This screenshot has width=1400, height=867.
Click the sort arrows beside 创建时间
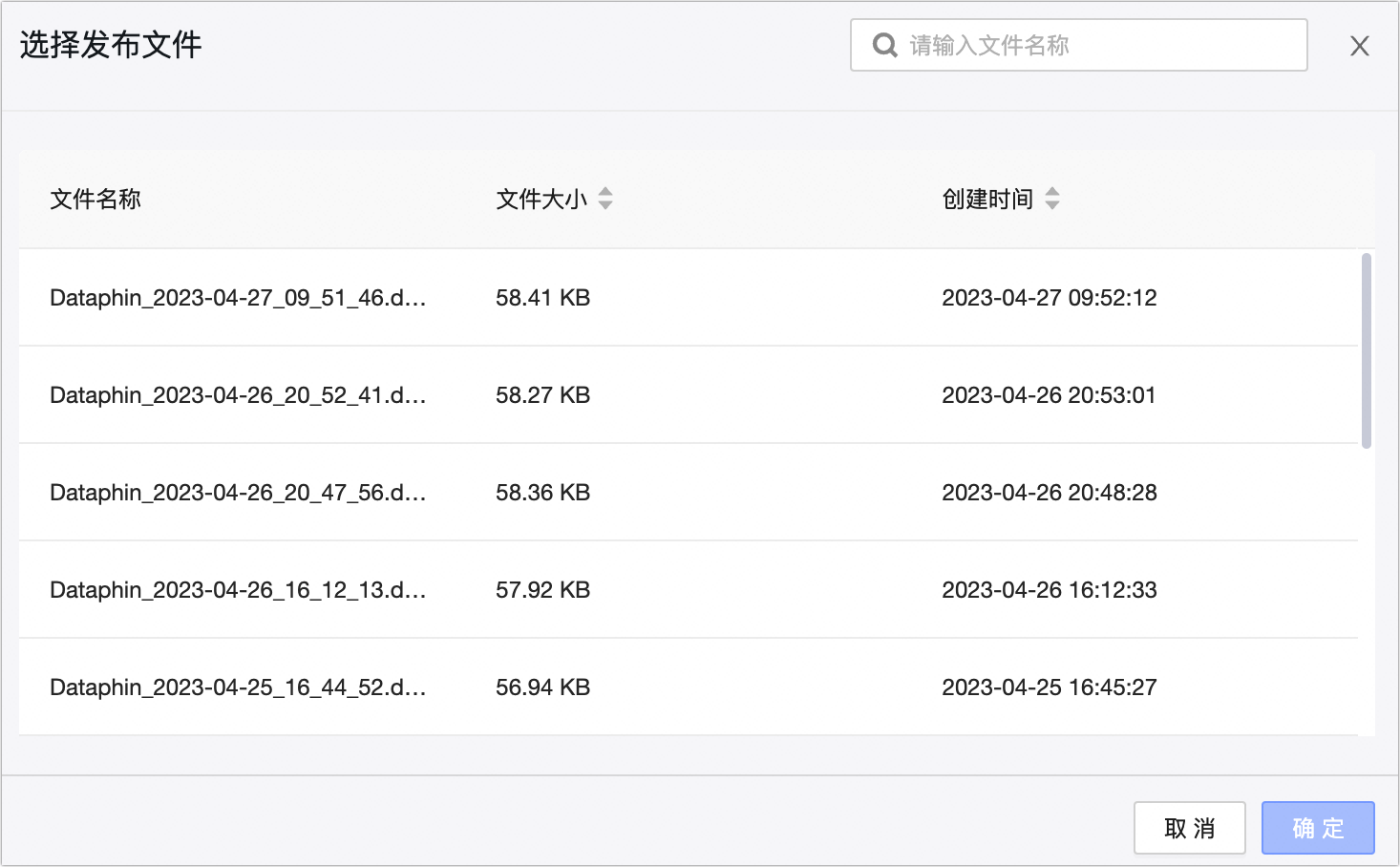[x=1052, y=199]
